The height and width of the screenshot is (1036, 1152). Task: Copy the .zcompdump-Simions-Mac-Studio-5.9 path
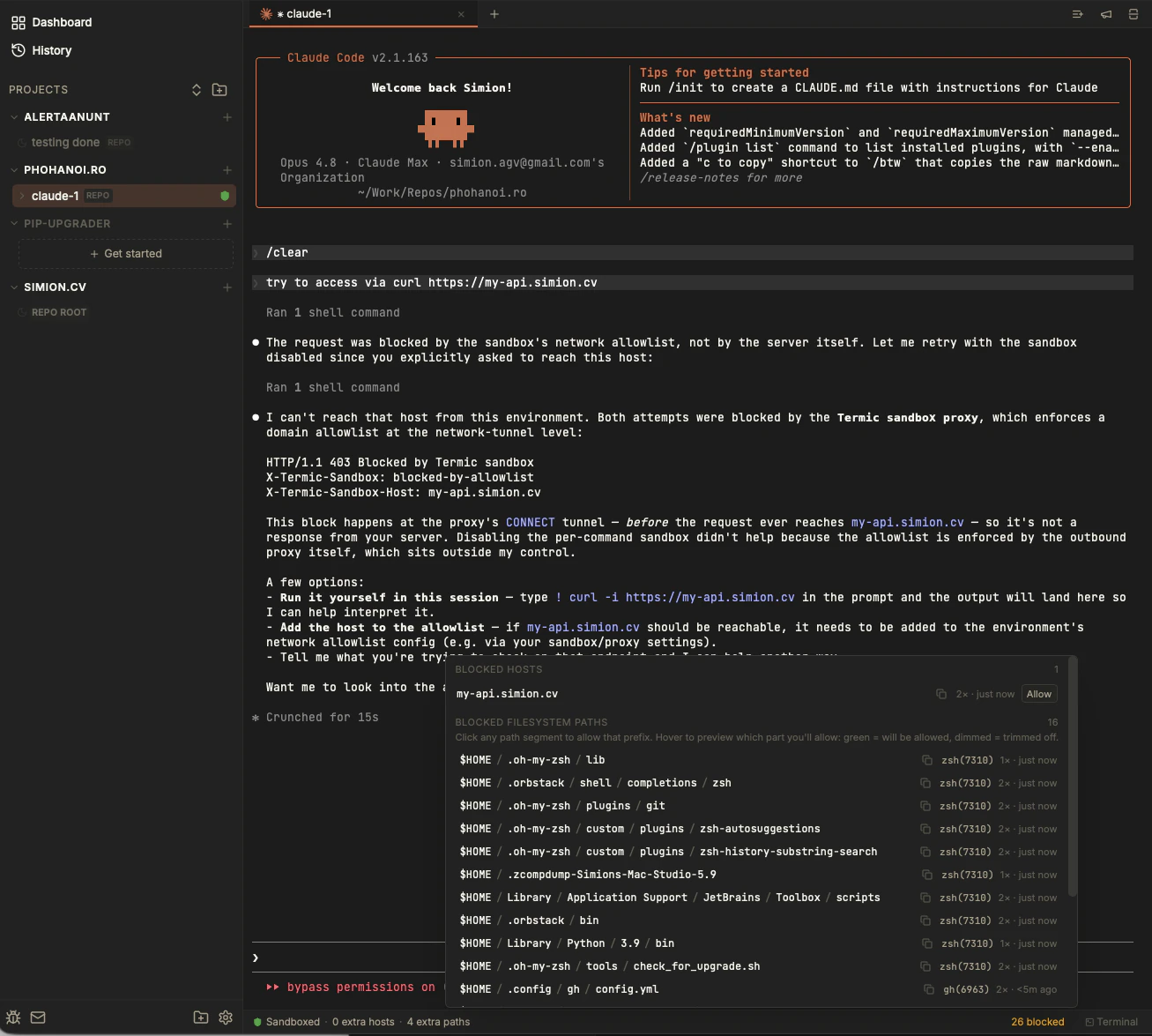pyautogui.click(x=927, y=875)
